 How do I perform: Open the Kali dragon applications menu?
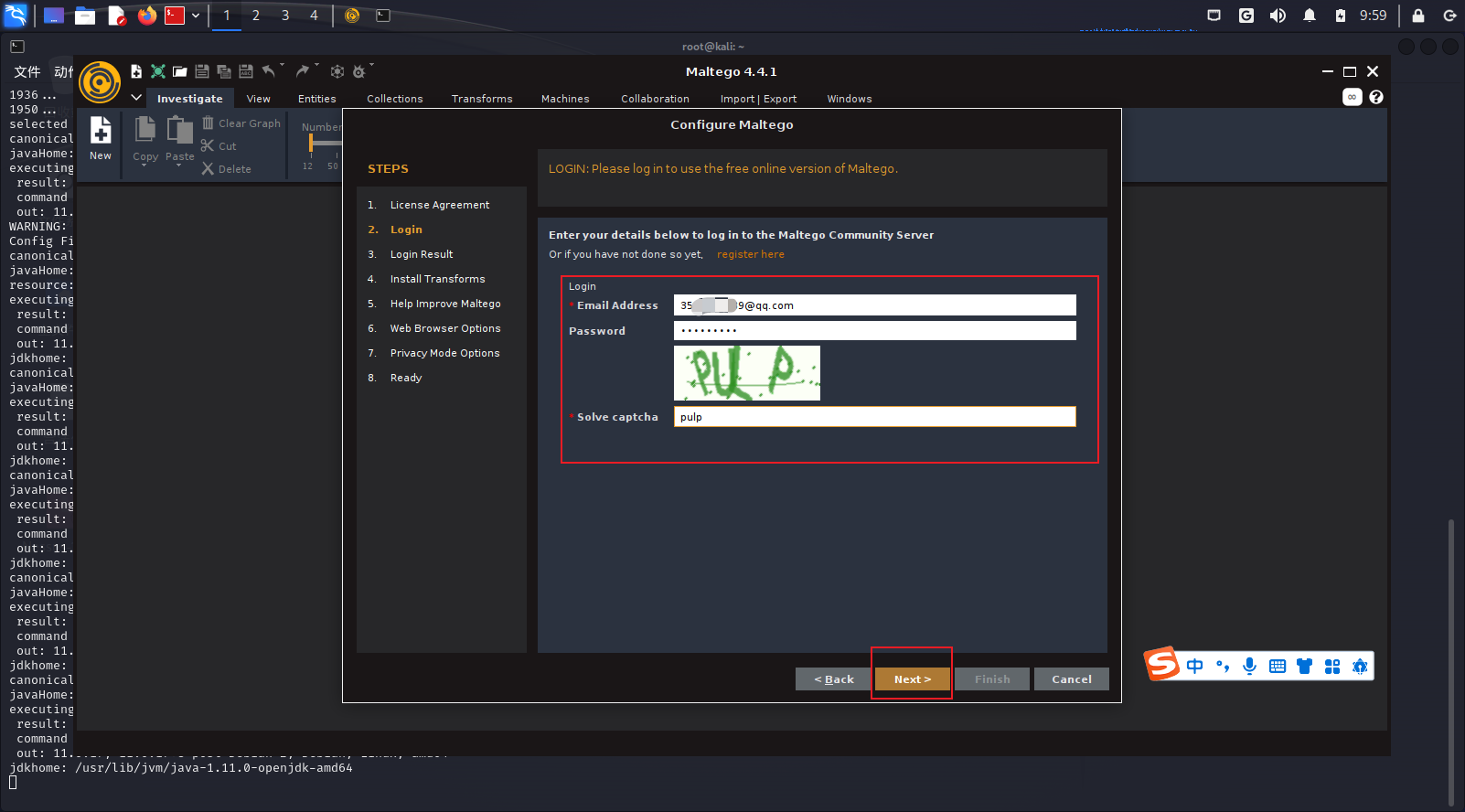16,16
